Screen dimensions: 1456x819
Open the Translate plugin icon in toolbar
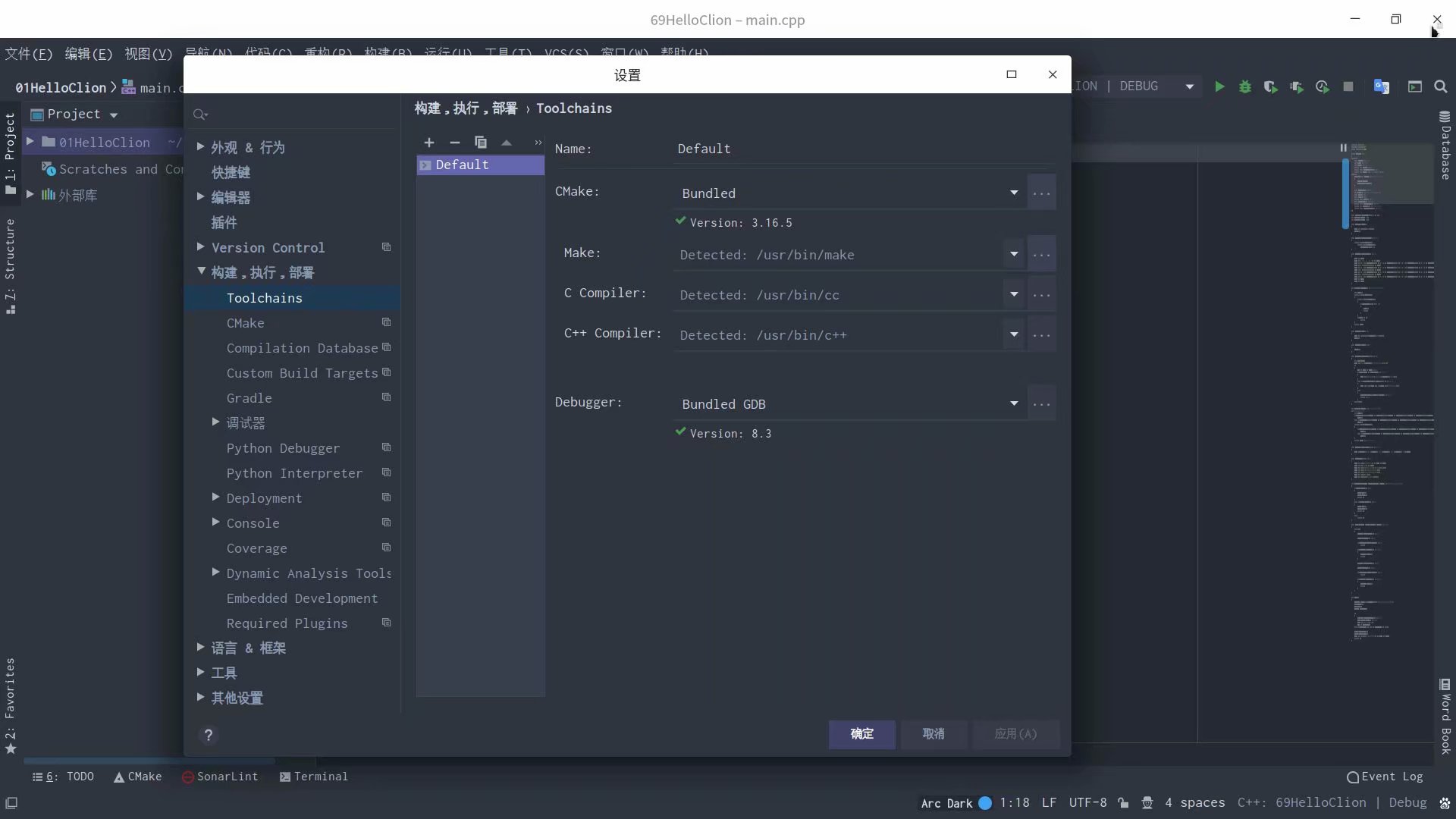(x=1382, y=87)
